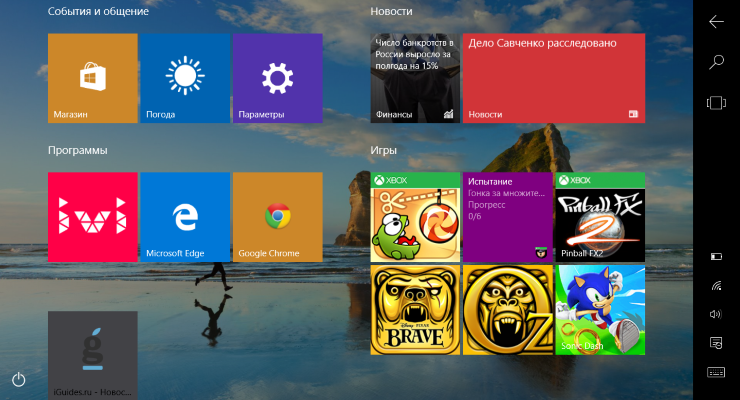740x400 pixels.
Task: Open the Финансы finance tile
Action: (x=415, y=78)
